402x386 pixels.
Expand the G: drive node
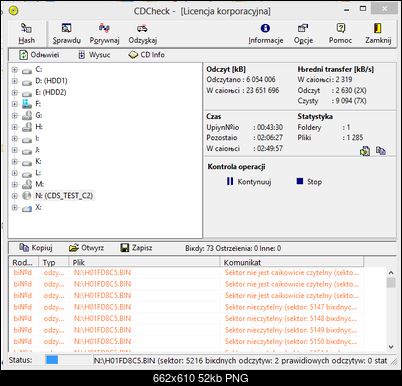click(x=14, y=116)
